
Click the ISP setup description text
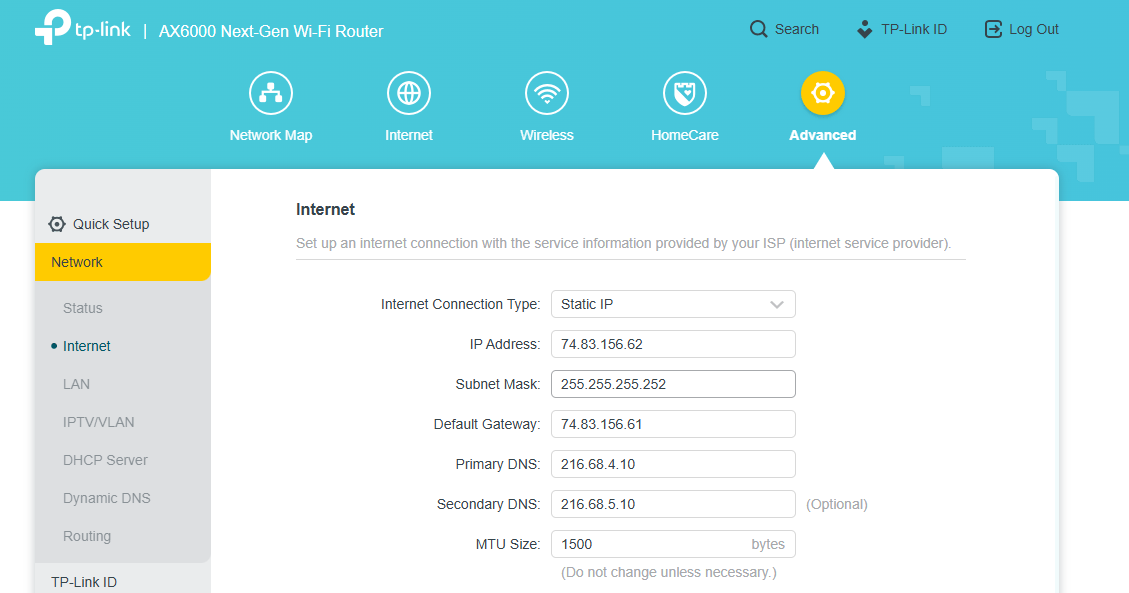[x=624, y=243]
